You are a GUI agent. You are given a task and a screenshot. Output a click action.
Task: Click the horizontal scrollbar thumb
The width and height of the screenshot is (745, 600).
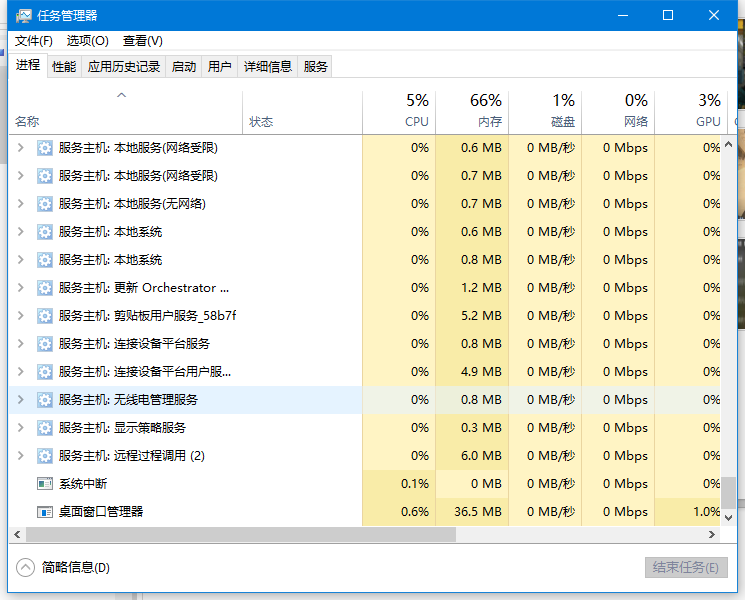(x=241, y=534)
